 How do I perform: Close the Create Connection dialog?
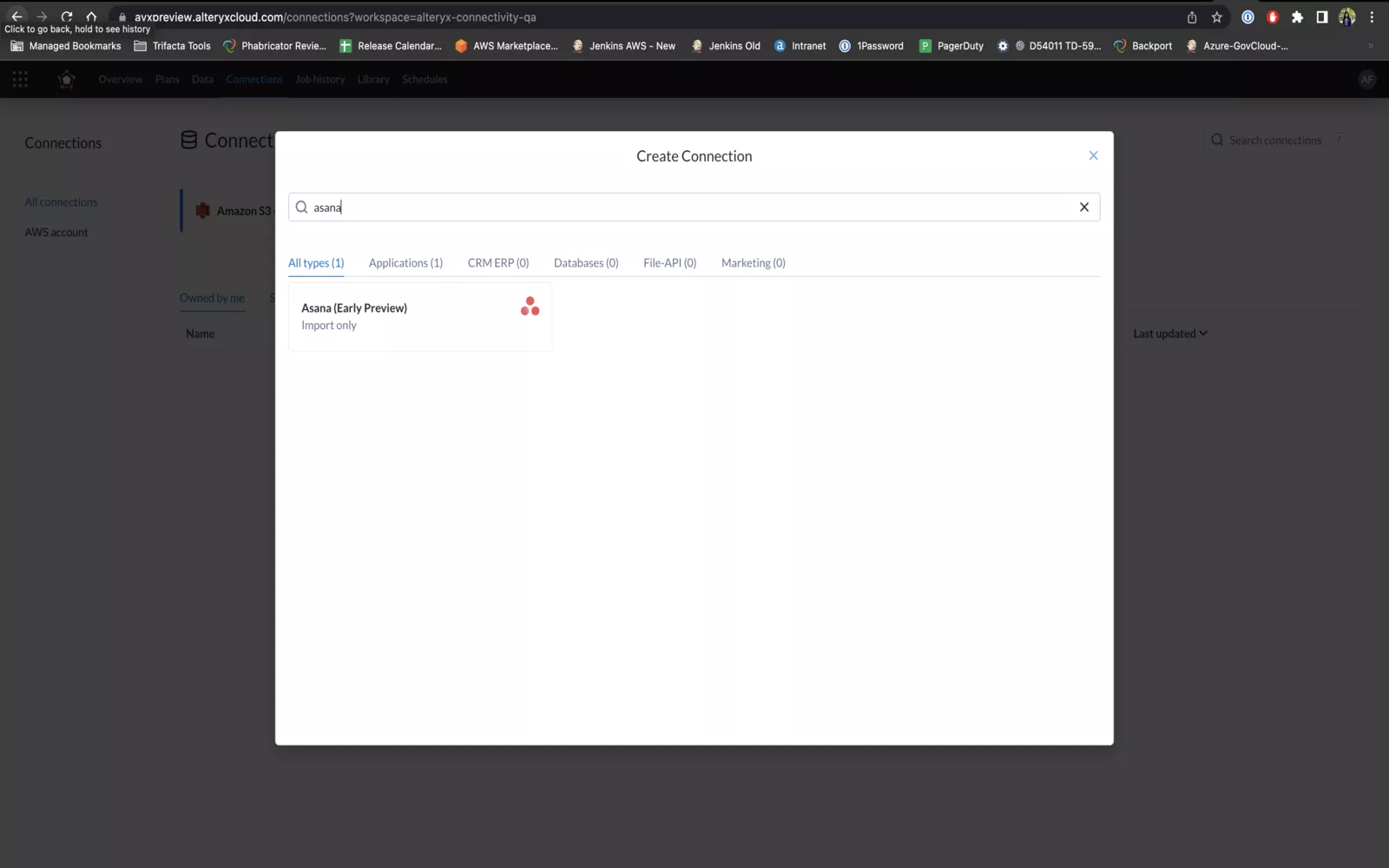pos(1093,156)
